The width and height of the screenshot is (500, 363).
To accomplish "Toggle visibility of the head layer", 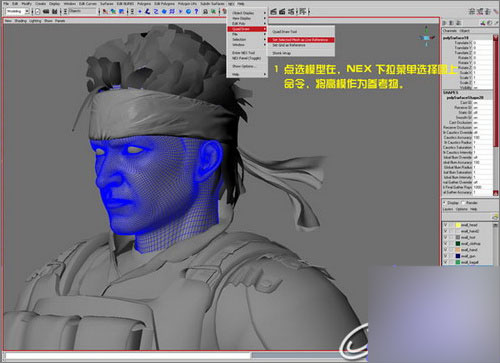I will click(445, 225).
